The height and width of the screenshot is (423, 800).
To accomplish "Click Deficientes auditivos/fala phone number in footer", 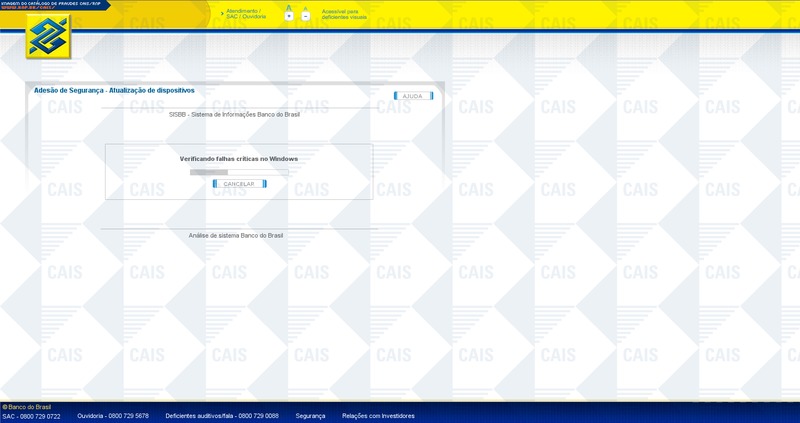I will [x=222, y=416].
